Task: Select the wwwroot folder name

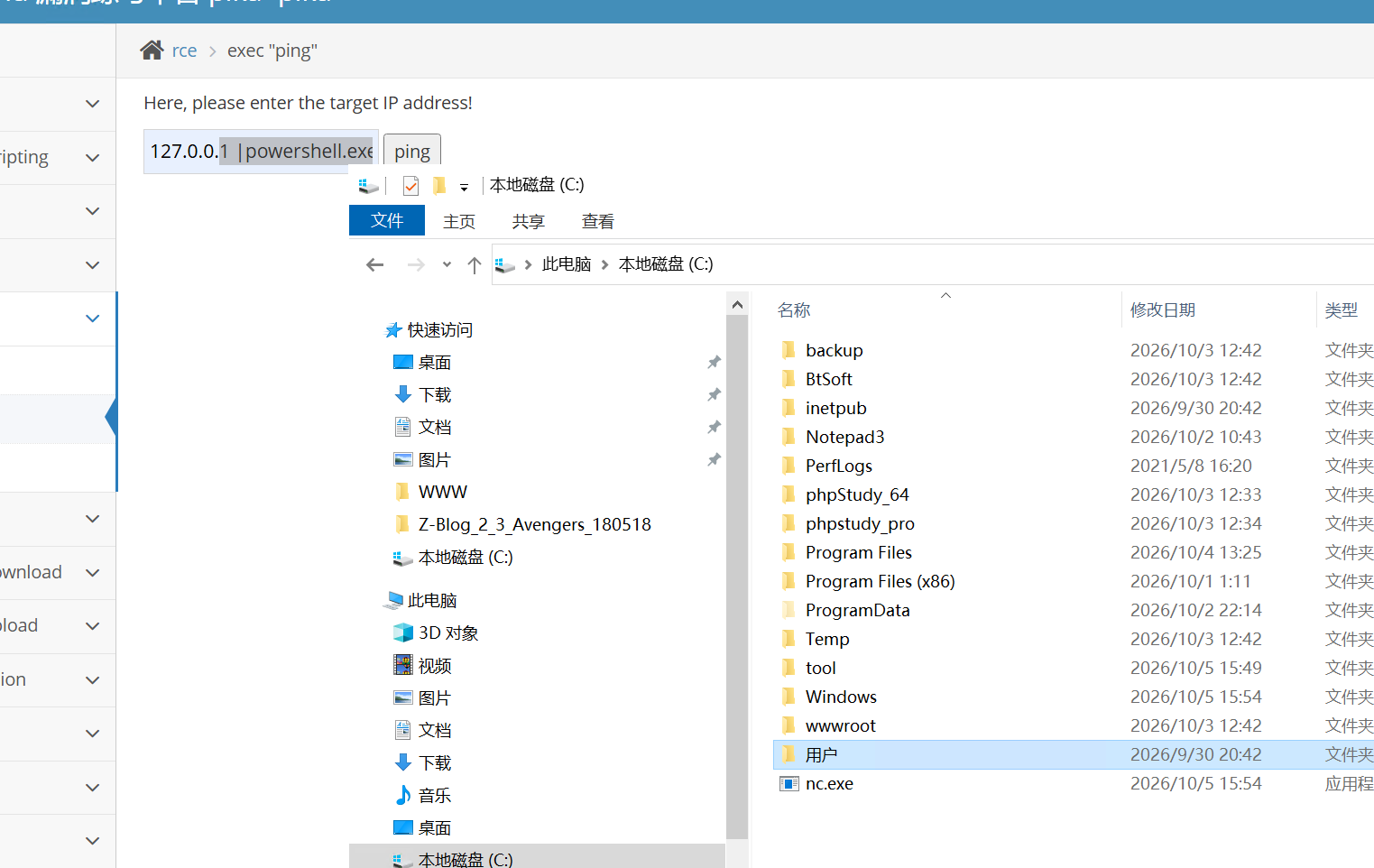Action: click(x=841, y=725)
